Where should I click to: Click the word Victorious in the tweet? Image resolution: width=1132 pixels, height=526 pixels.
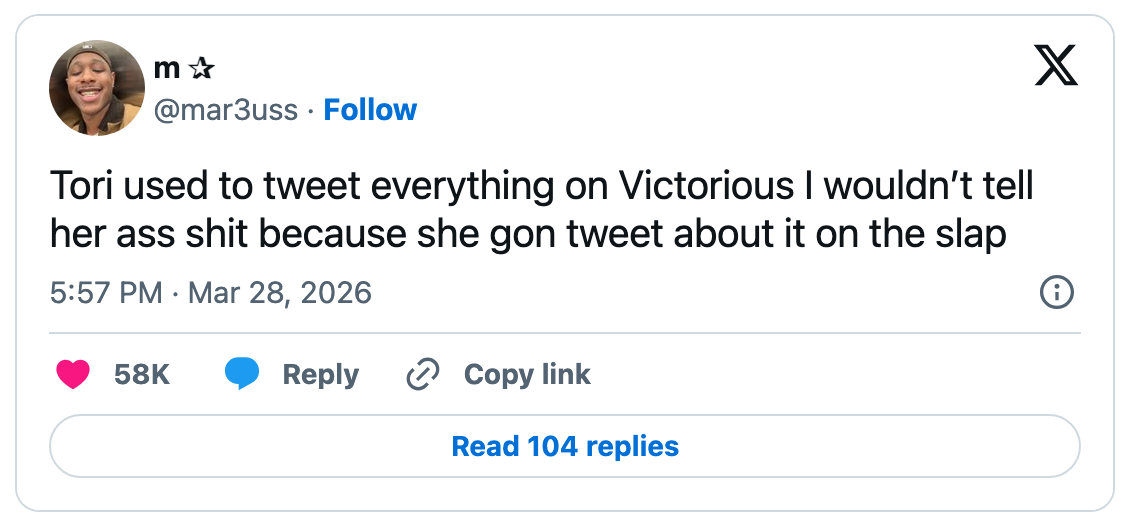pyautogui.click(x=705, y=187)
